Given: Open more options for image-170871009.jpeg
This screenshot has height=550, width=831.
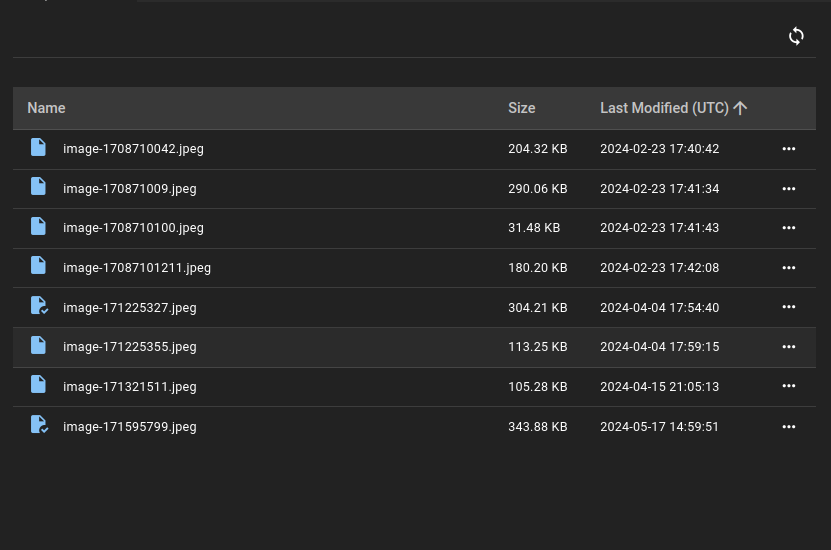Looking at the screenshot, I should pyautogui.click(x=789, y=189).
